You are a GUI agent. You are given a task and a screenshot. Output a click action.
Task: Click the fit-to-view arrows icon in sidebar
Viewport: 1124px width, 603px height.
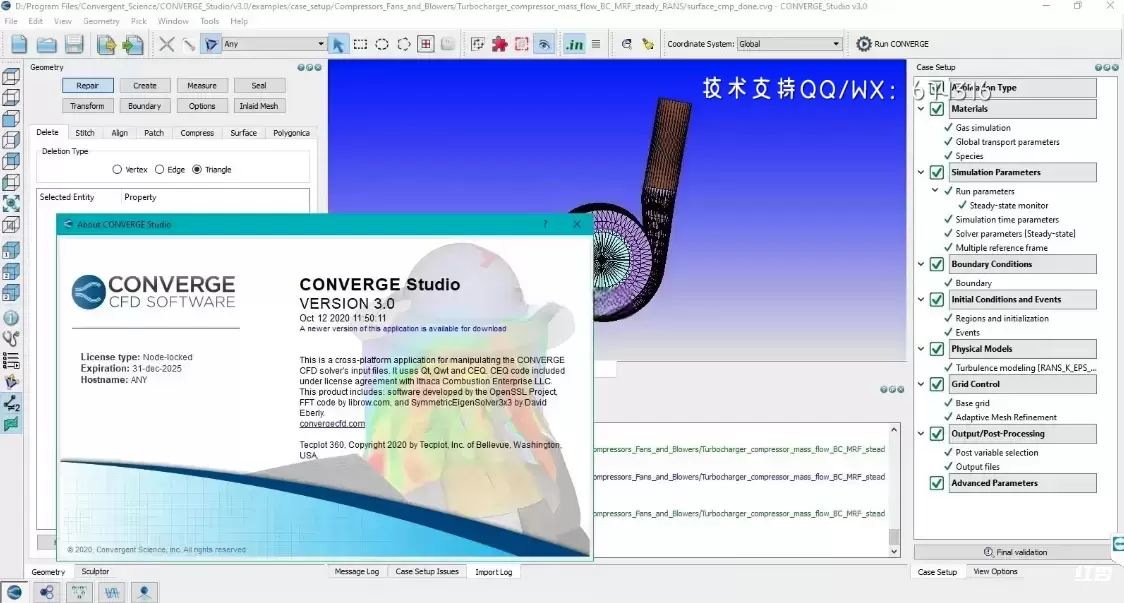click(11, 203)
